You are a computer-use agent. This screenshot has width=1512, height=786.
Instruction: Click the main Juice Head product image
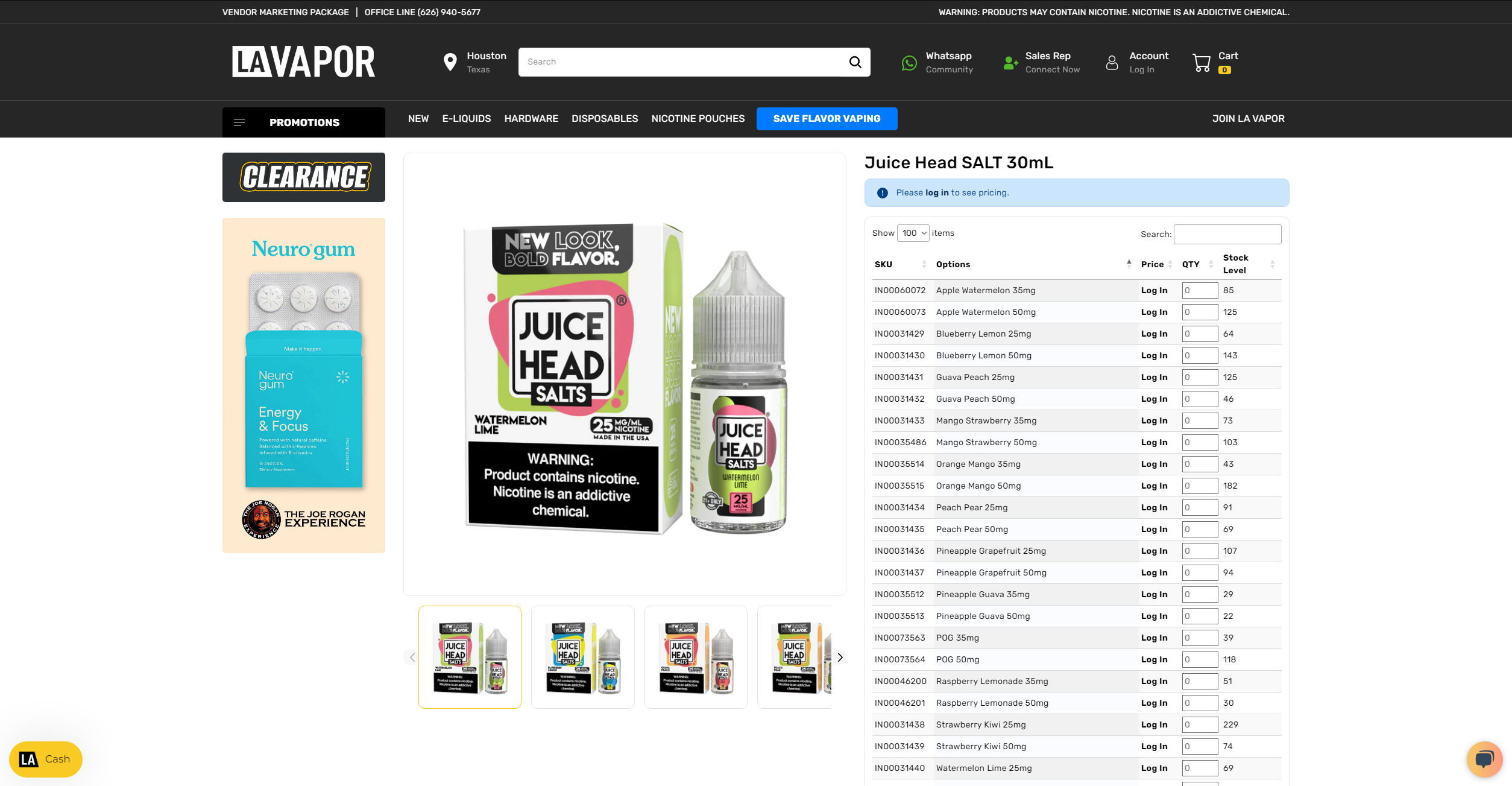tap(625, 375)
